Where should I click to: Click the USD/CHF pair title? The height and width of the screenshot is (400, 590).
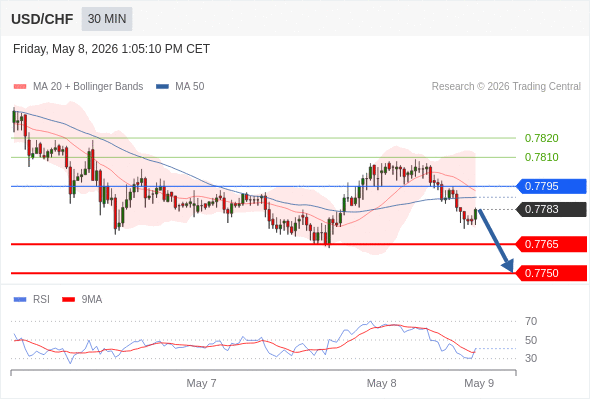(x=42, y=19)
